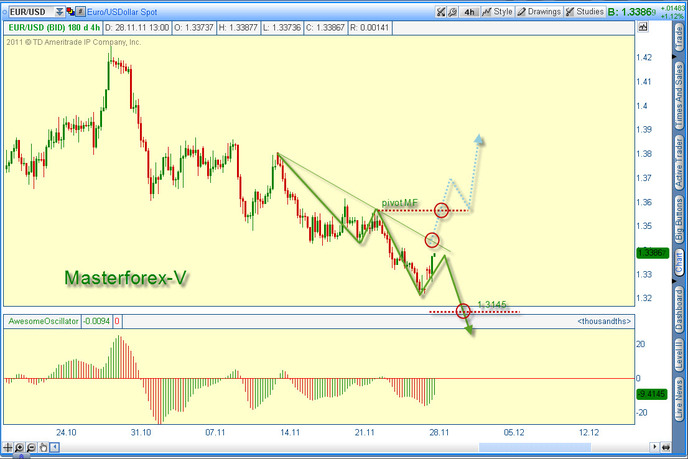Screen dimensions: 688x459
Task: Click the EUR/USD (BID) 180 d 4h label
Action: coord(54,28)
